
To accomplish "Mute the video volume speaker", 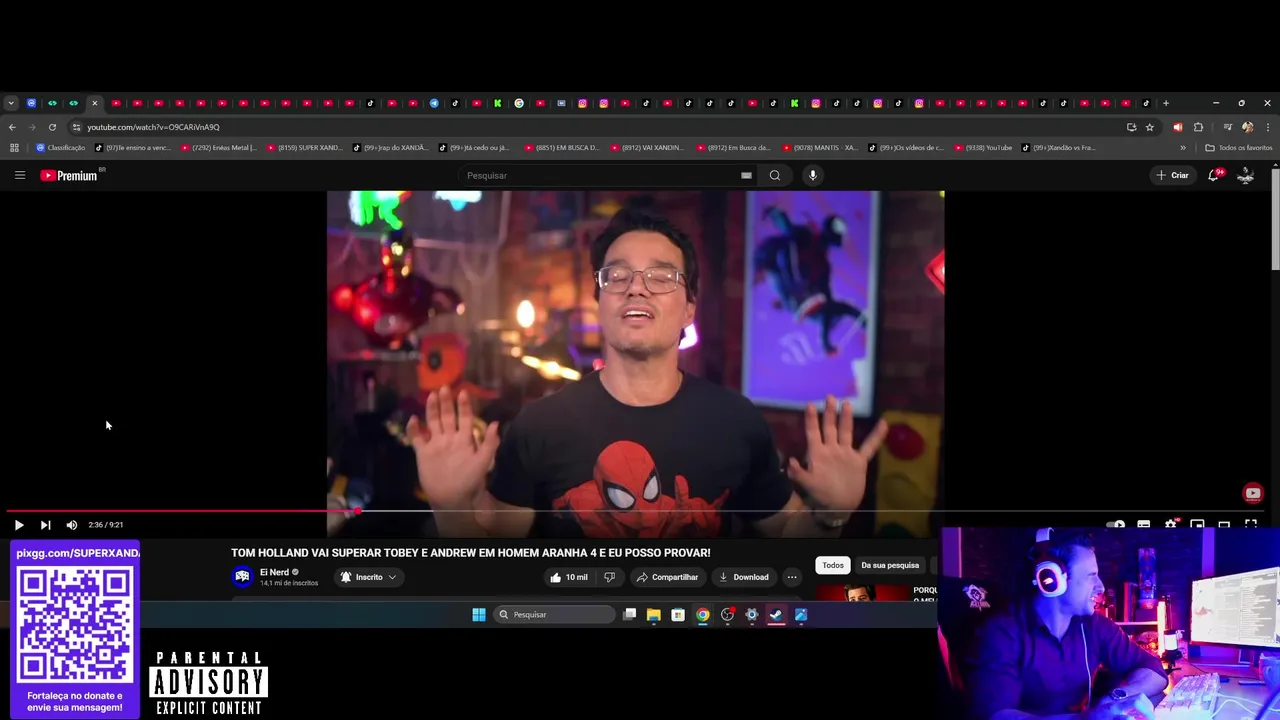I will pos(72,525).
